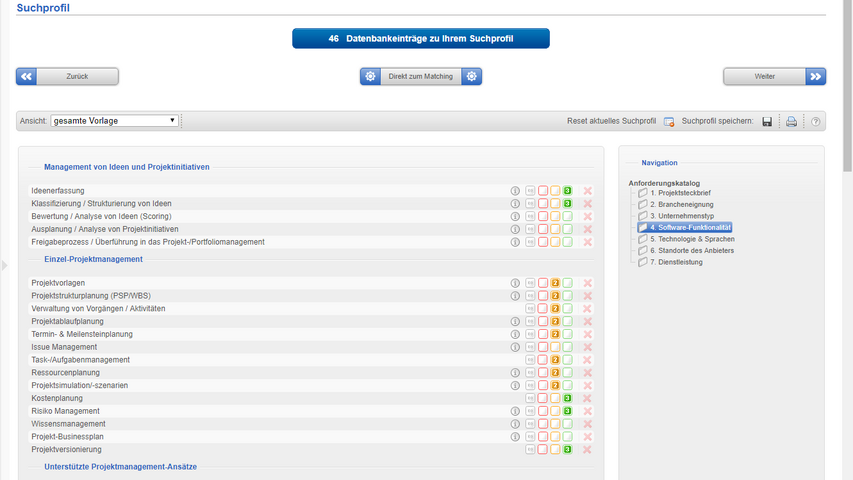853x480 pixels.
Task: Click the printer icon
Action: 791,121
